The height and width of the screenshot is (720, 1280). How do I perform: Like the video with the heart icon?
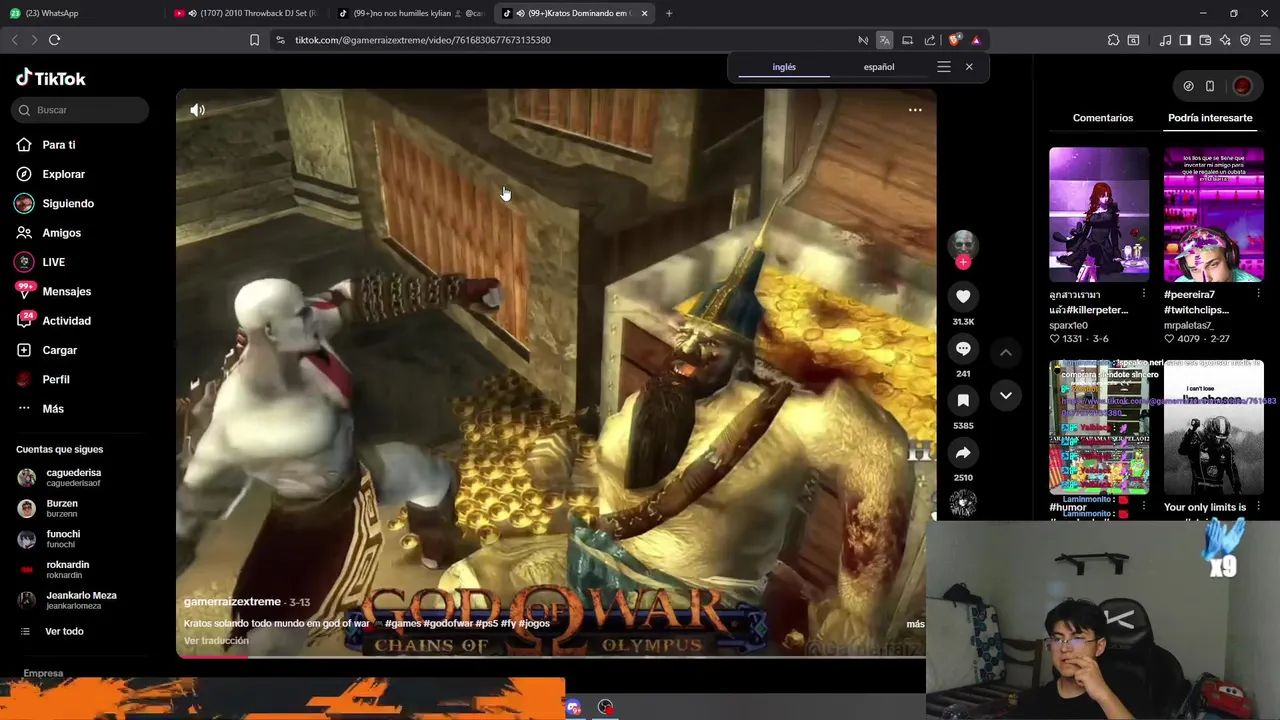(963, 296)
